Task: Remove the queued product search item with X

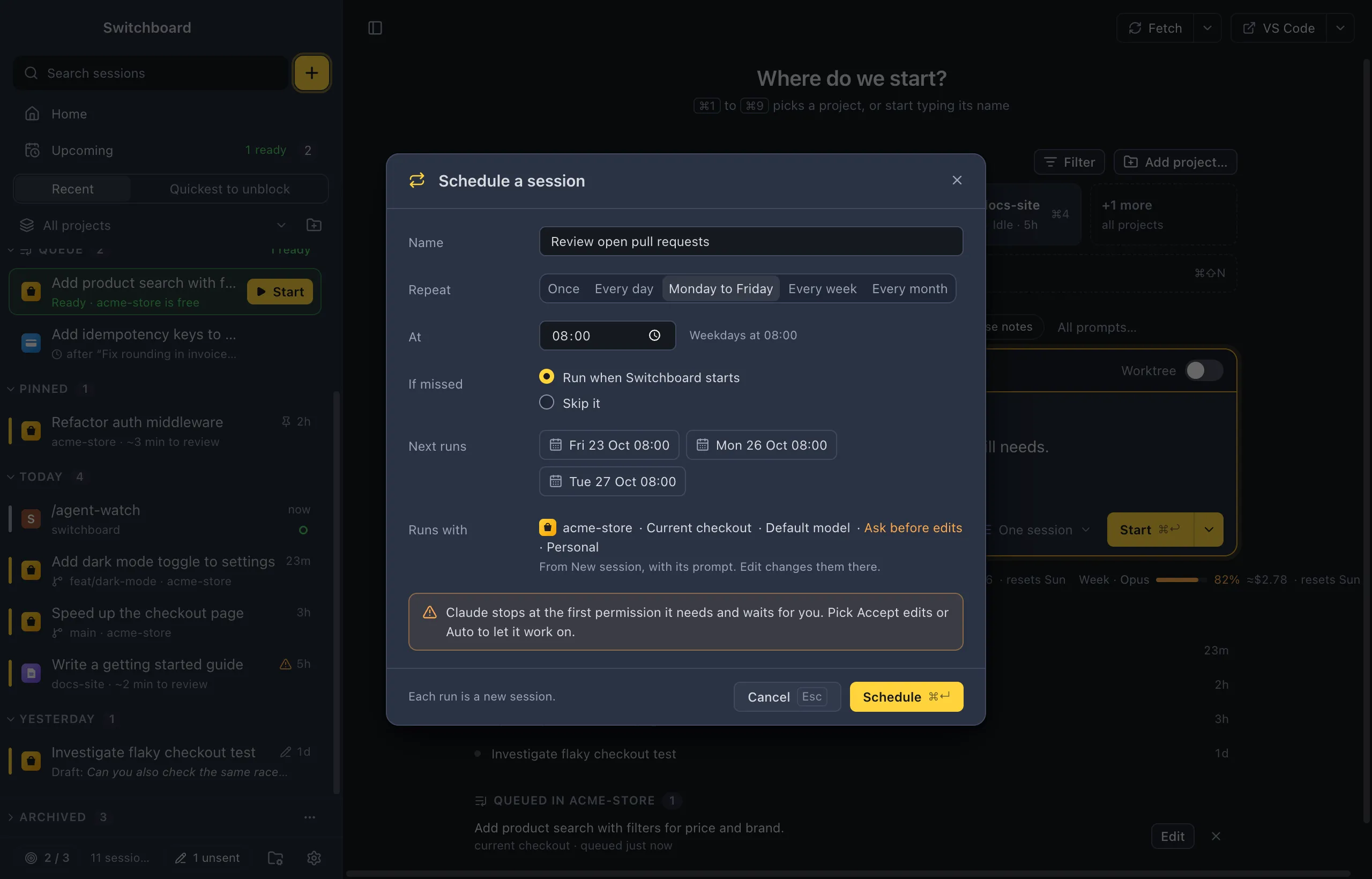Action: 1216,836
